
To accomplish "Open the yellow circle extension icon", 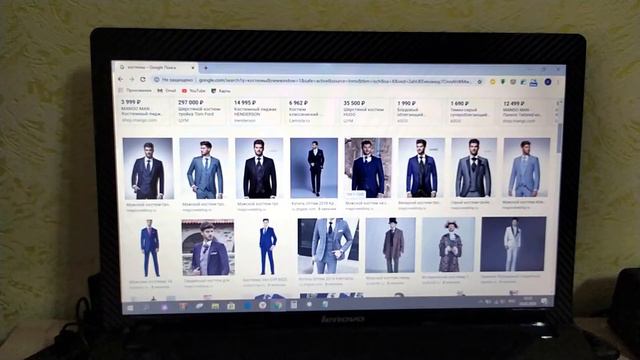I will (493, 82).
